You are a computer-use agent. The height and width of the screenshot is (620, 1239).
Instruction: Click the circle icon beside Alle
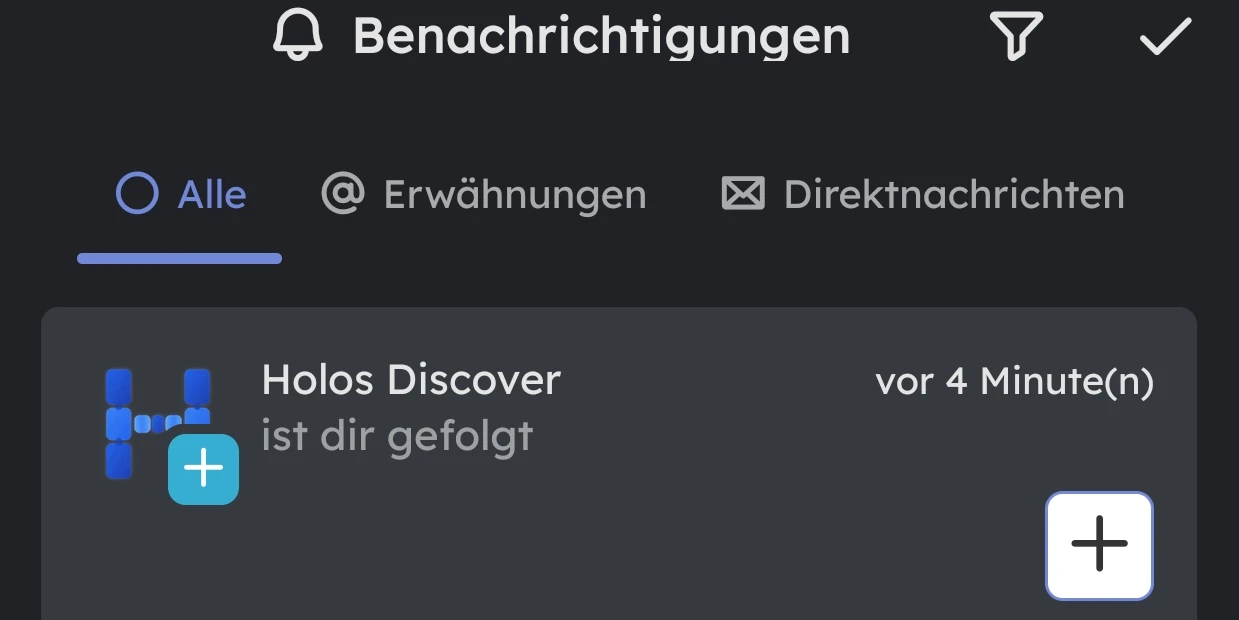(x=137, y=194)
